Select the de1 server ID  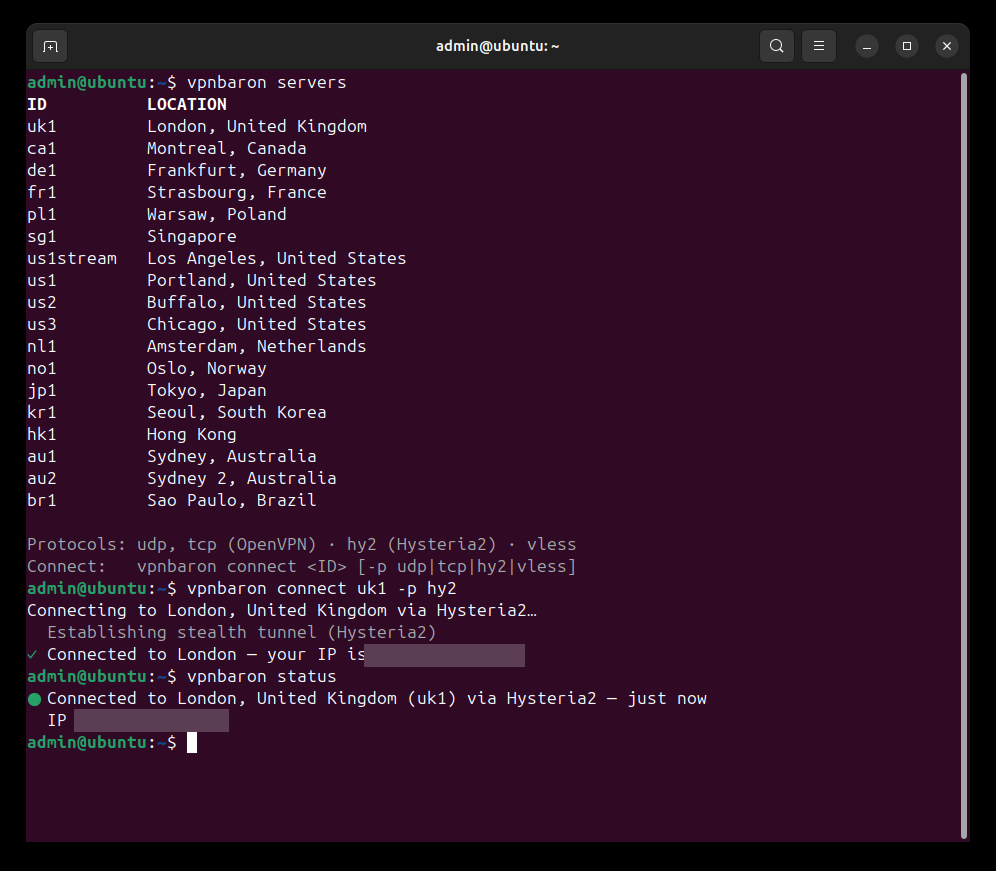pos(42,170)
